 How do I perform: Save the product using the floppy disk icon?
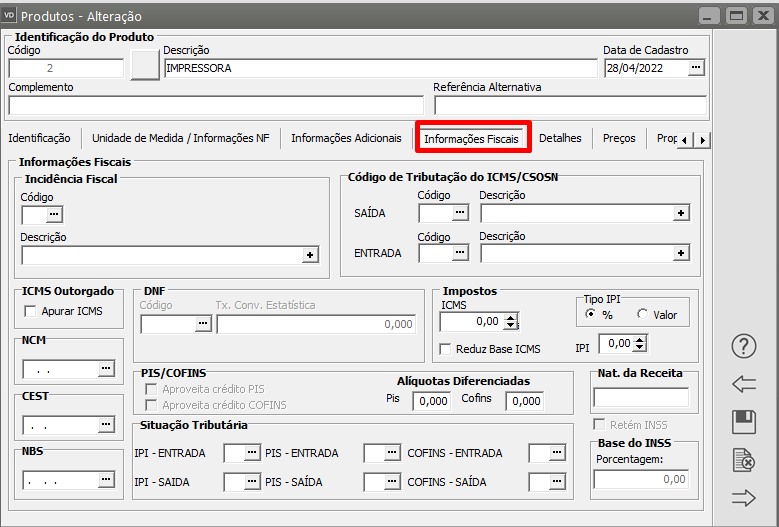click(744, 422)
